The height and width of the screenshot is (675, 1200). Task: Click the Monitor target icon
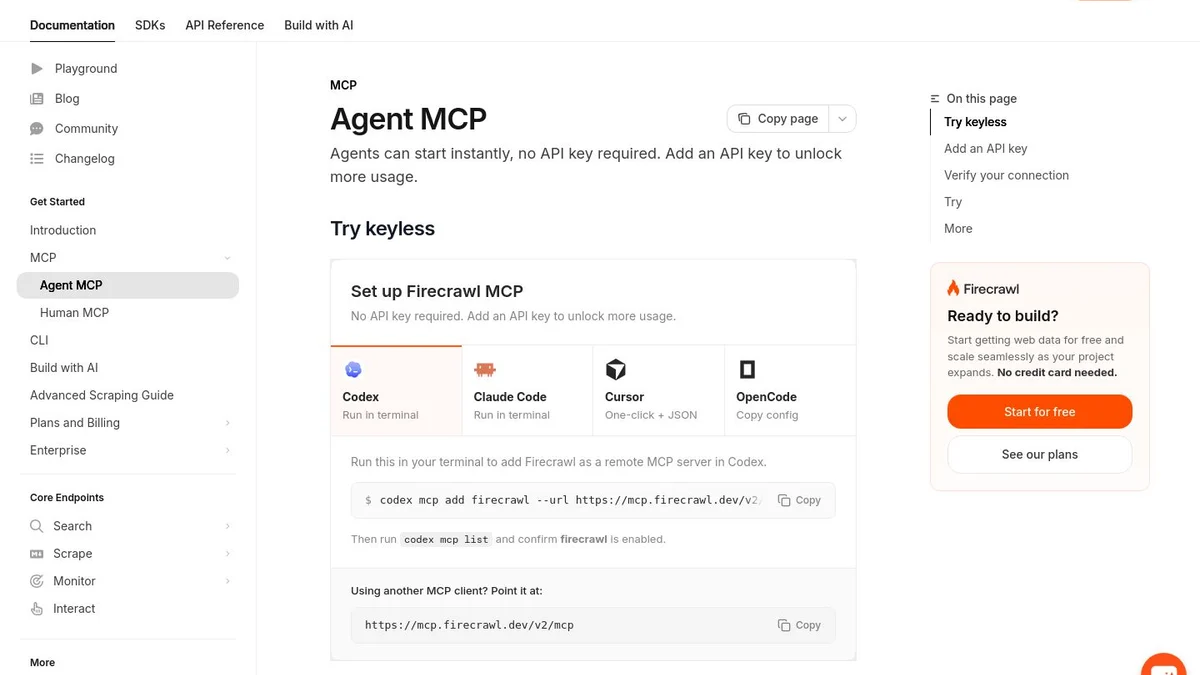37,581
